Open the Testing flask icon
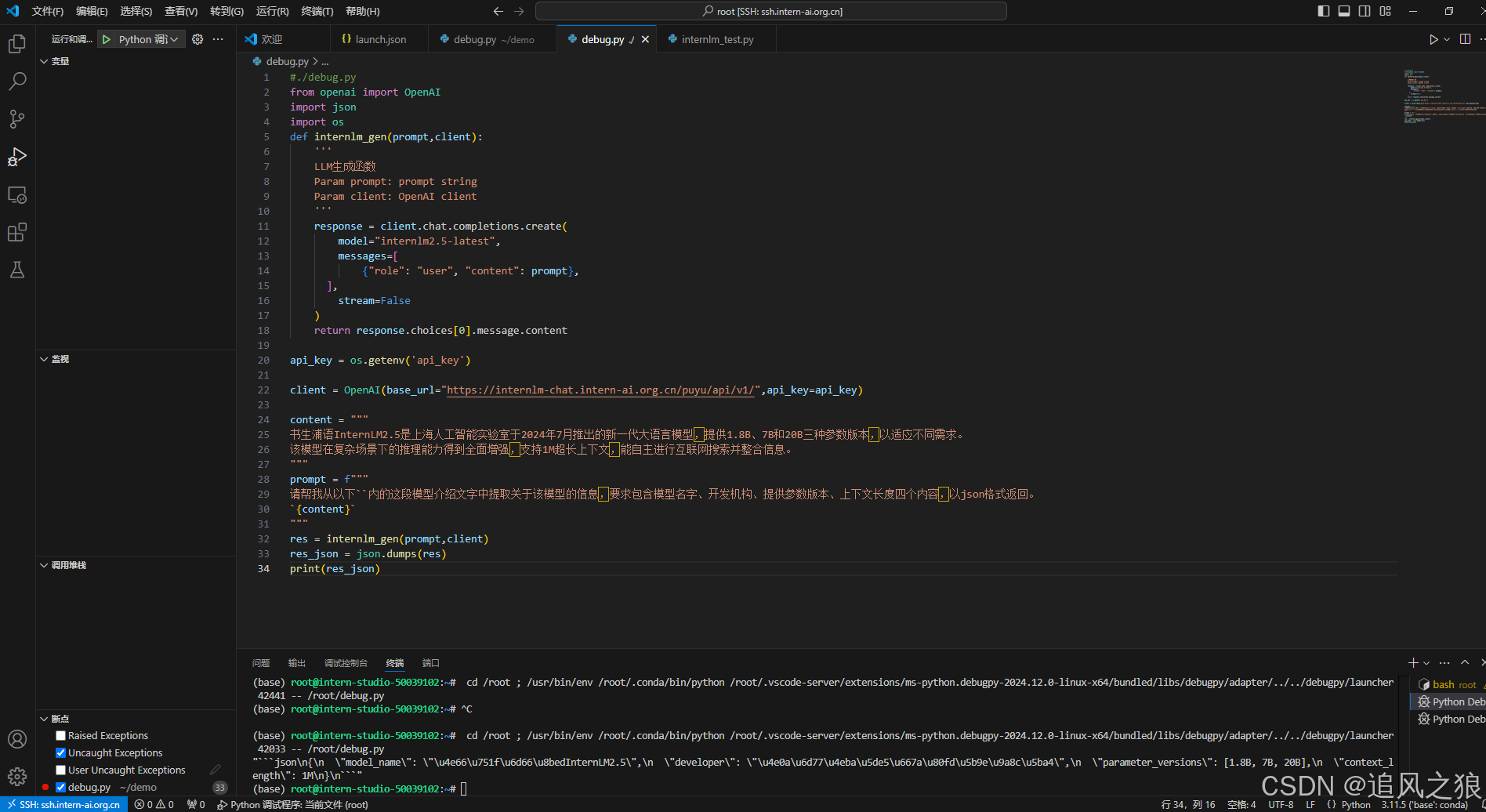 17,270
